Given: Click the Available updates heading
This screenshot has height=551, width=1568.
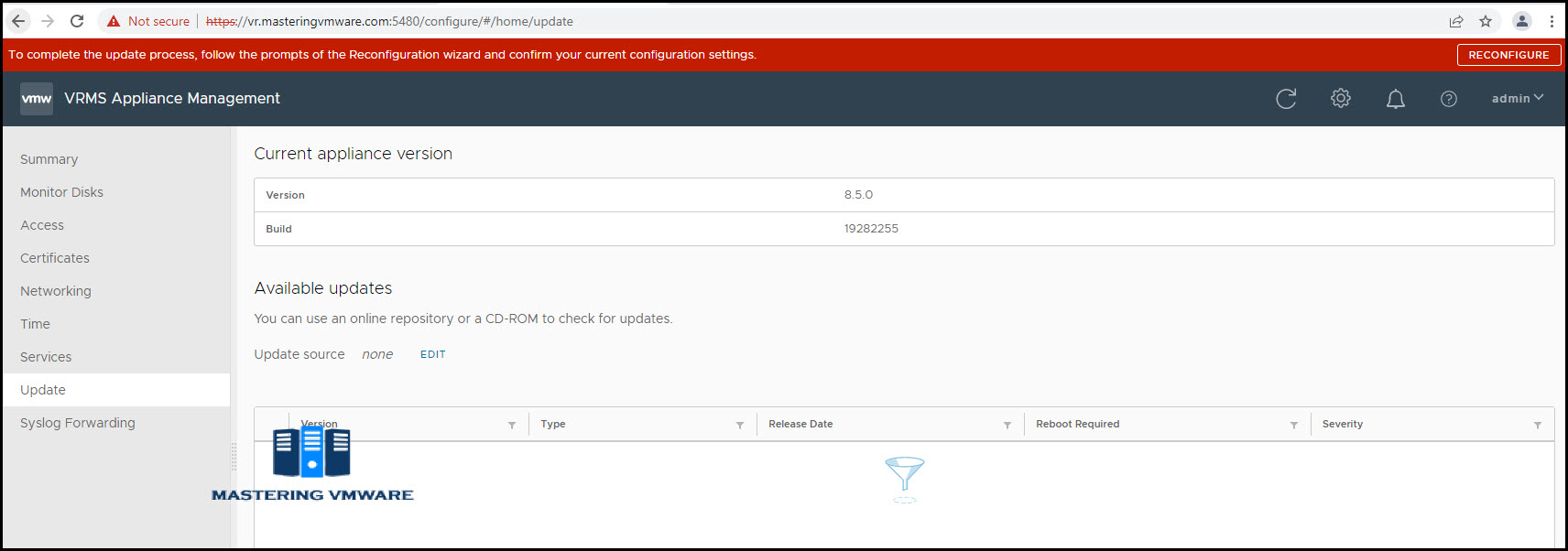Looking at the screenshot, I should click(323, 288).
